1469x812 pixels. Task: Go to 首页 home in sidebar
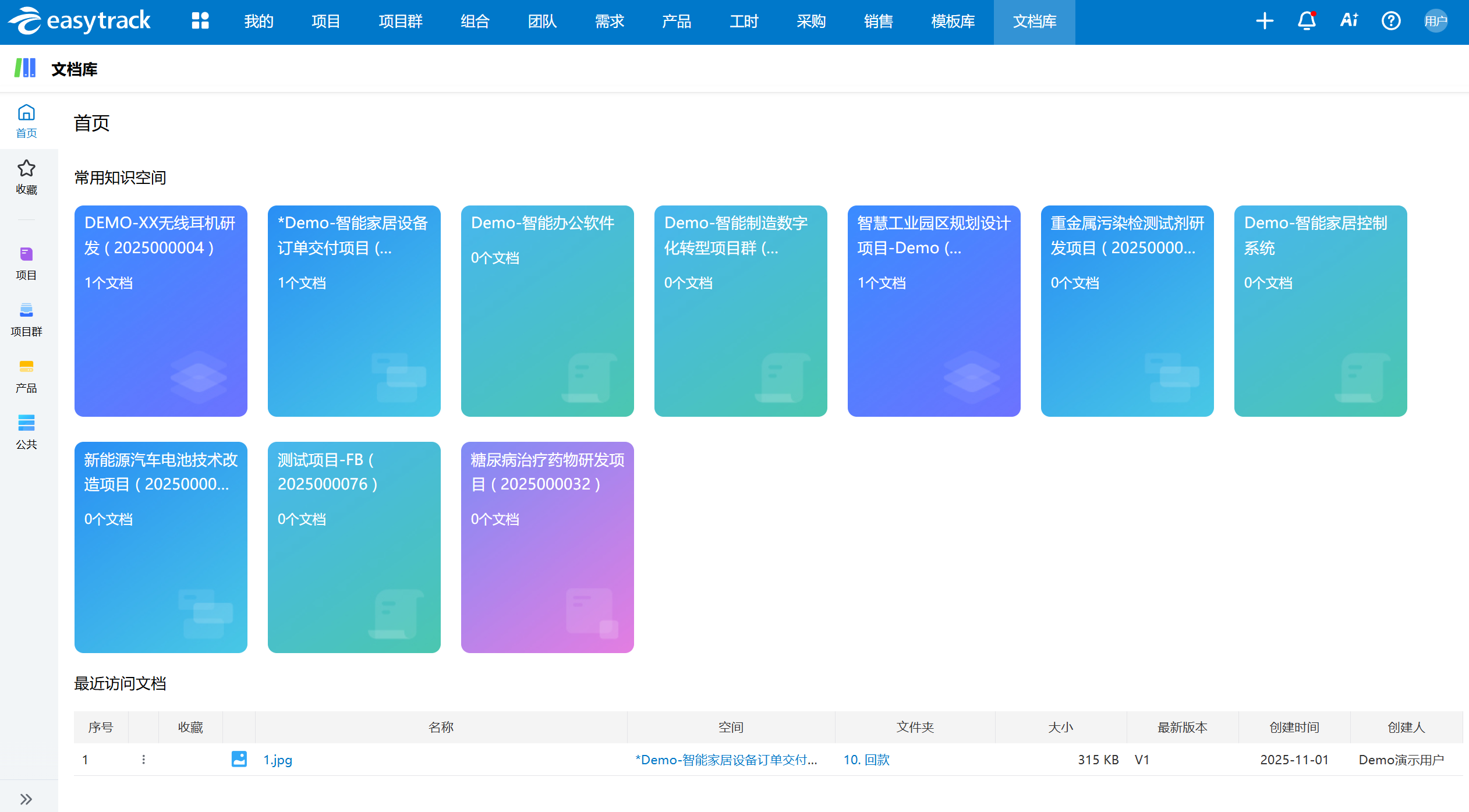[x=26, y=120]
